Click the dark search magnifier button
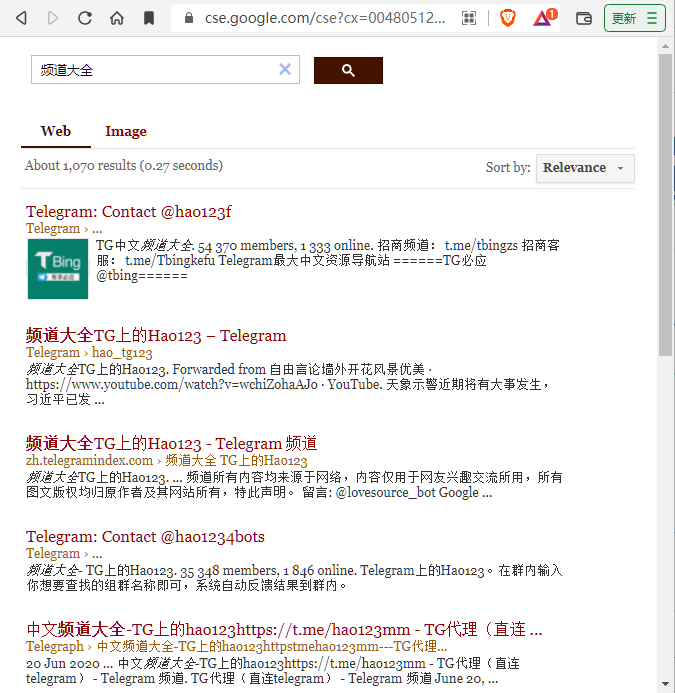This screenshot has height=693, width=675. click(348, 70)
